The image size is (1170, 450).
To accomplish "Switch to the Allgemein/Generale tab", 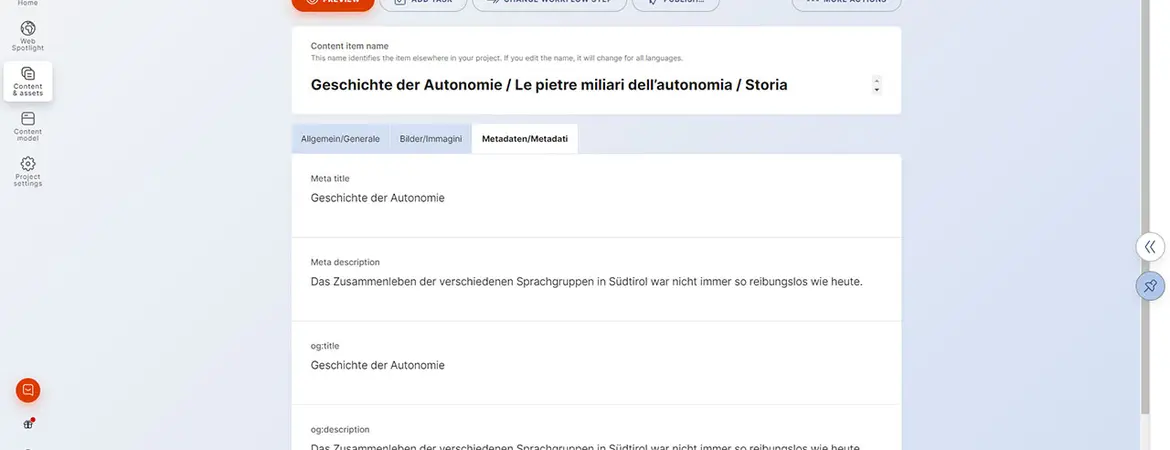I will pyautogui.click(x=340, y=139).
